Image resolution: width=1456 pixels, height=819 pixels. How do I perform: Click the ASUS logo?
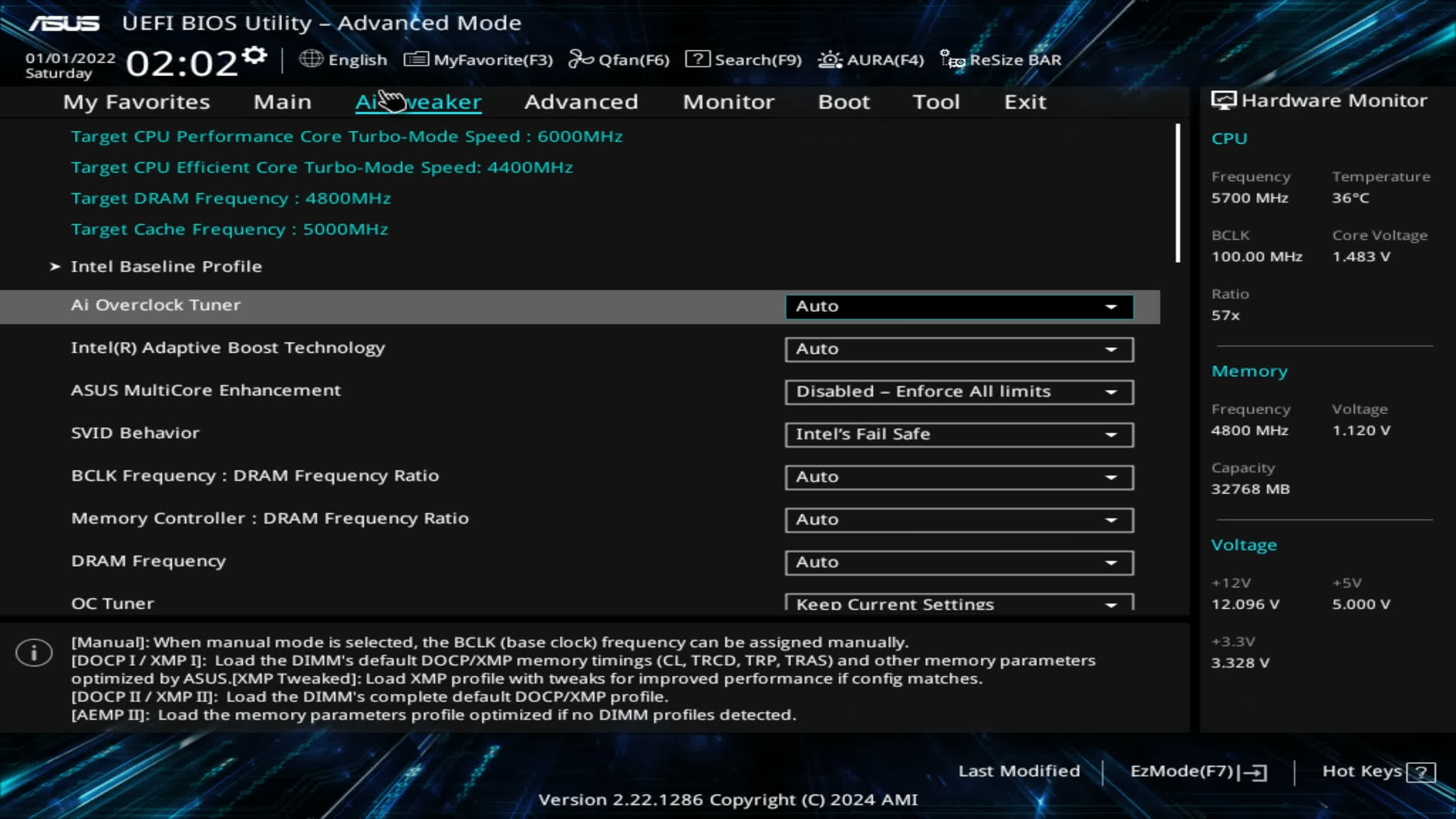coord(64,23)
